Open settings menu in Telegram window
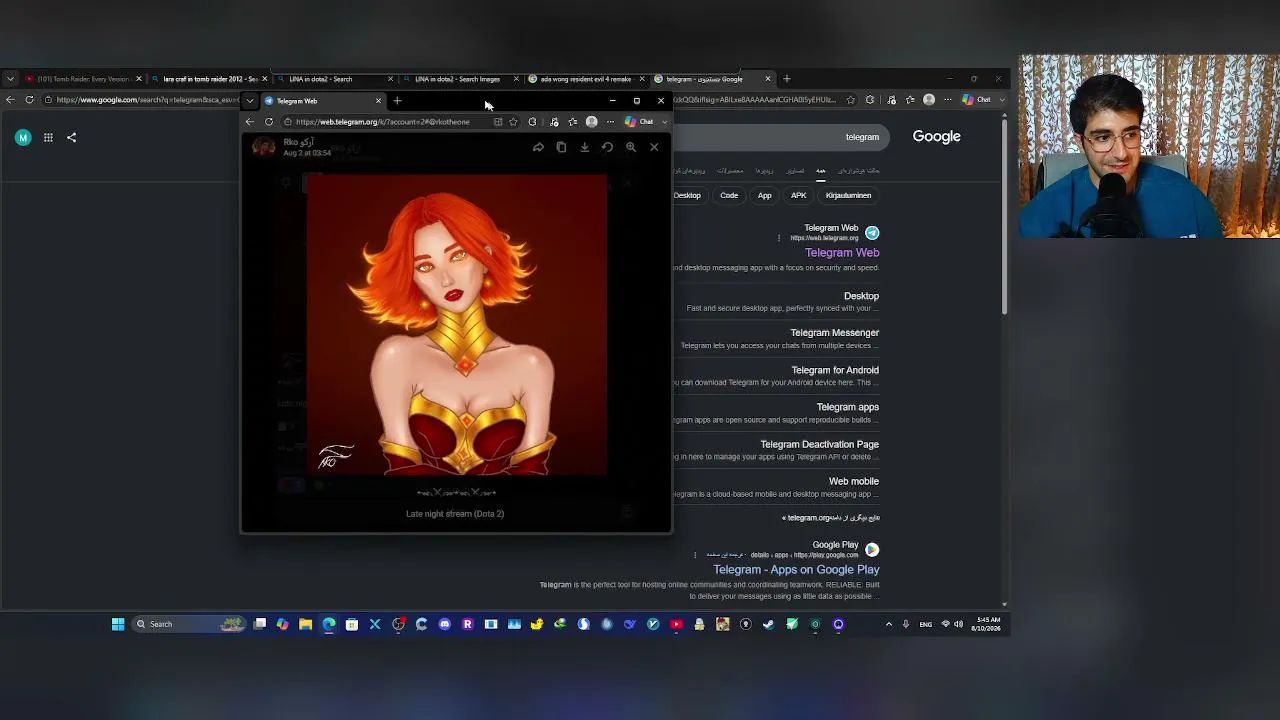This screenshot has width=1280, height=720. (610, 122)
